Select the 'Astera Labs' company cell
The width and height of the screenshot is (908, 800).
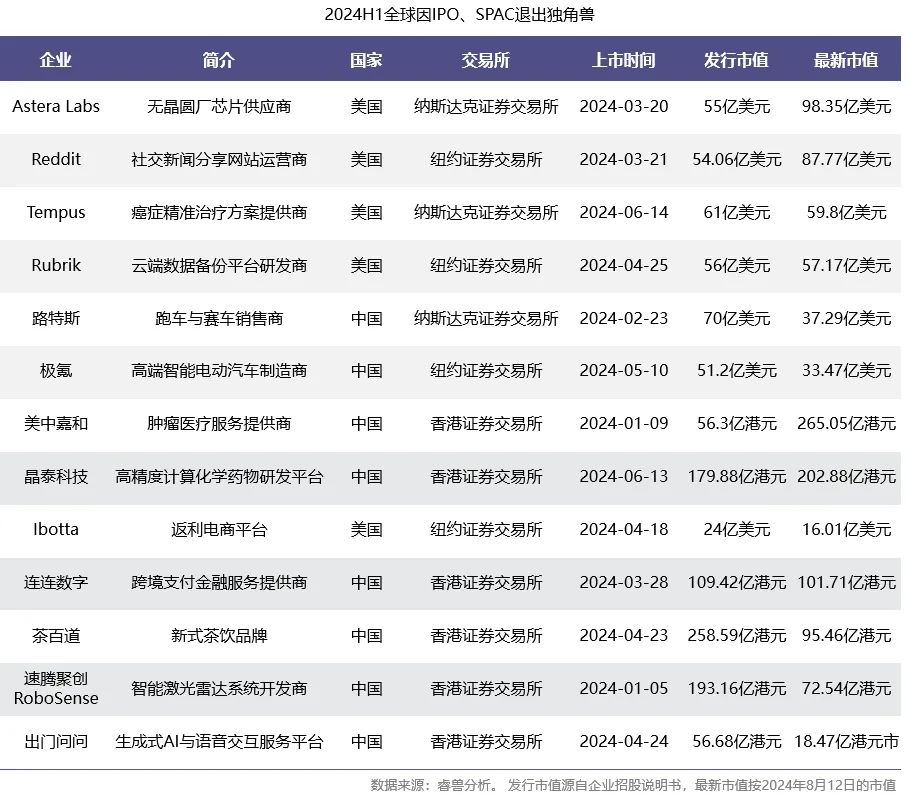56,107
